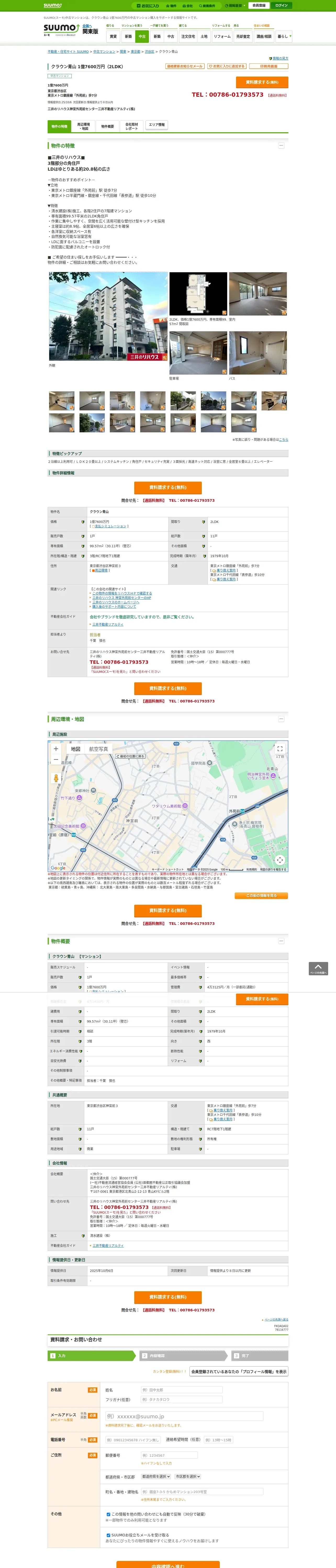Screen dimensions: 336x1568
Task: Click 価格更新お知らせメール button
Action: pyautogui.click(x=185, y=66)
